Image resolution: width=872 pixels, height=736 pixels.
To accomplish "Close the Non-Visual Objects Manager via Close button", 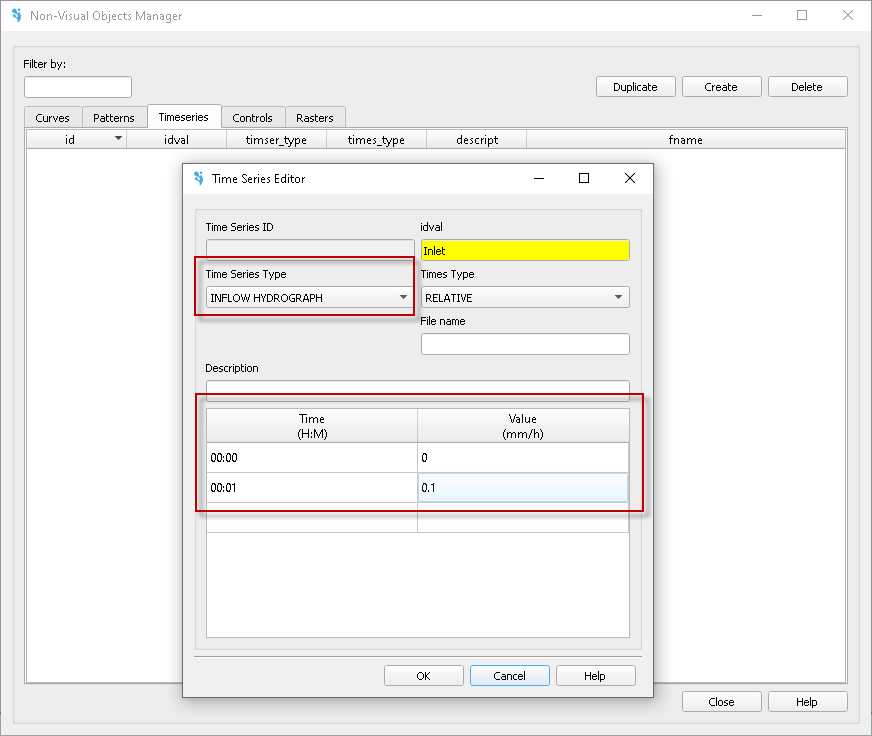I will point(721,702).
